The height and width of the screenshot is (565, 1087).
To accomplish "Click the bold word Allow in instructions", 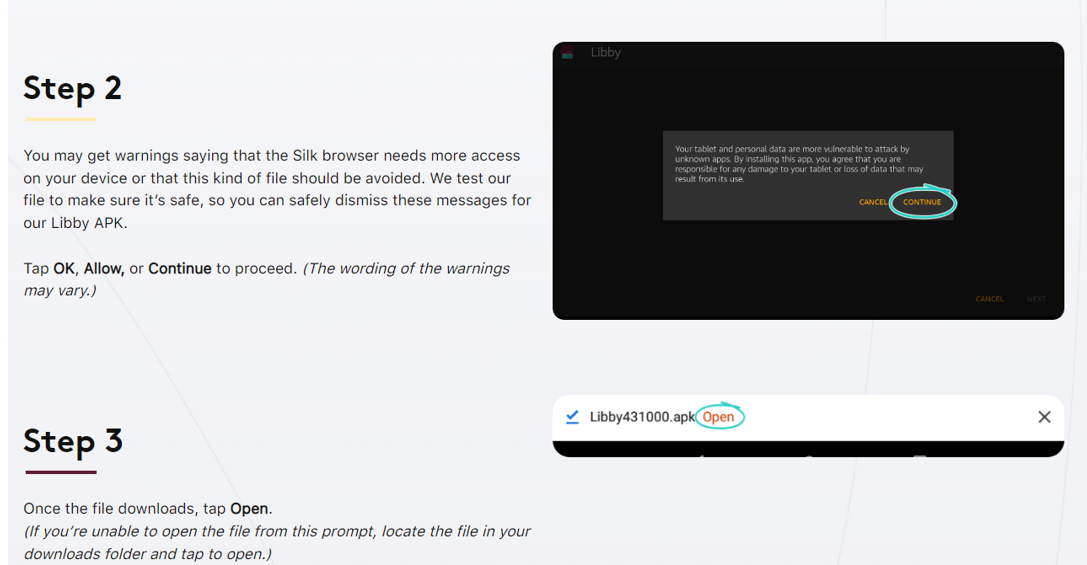I will point(103,268).
